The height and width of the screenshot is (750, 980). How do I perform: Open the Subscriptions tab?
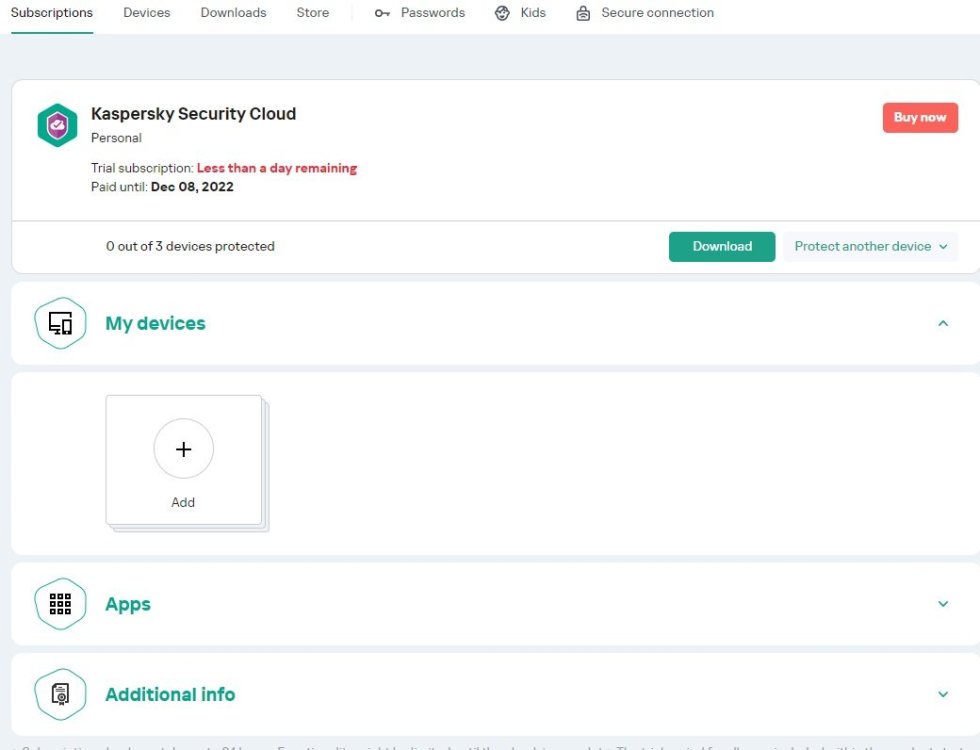point(52,12)
